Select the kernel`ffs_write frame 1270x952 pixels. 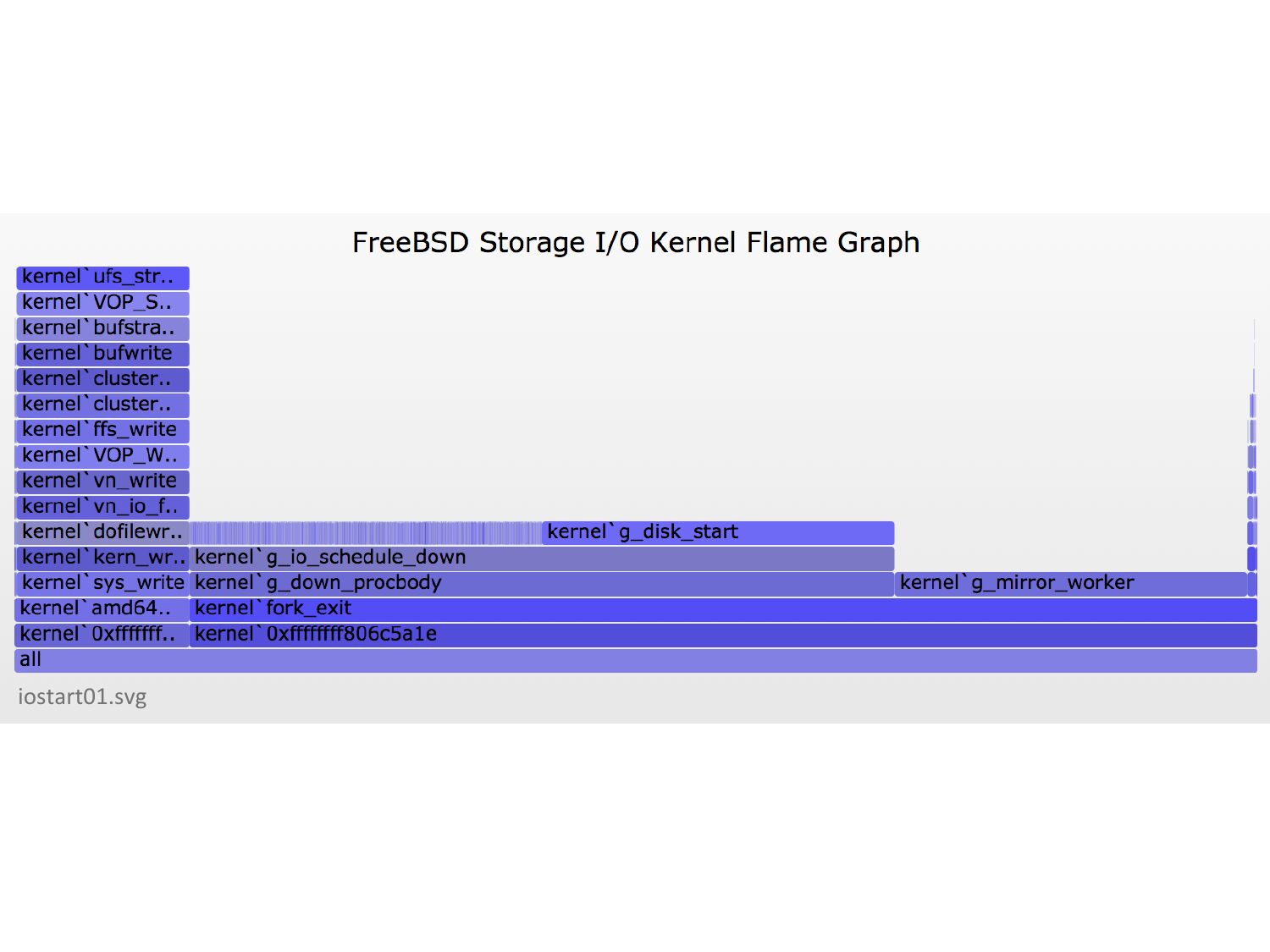click(x=102, y=430)
